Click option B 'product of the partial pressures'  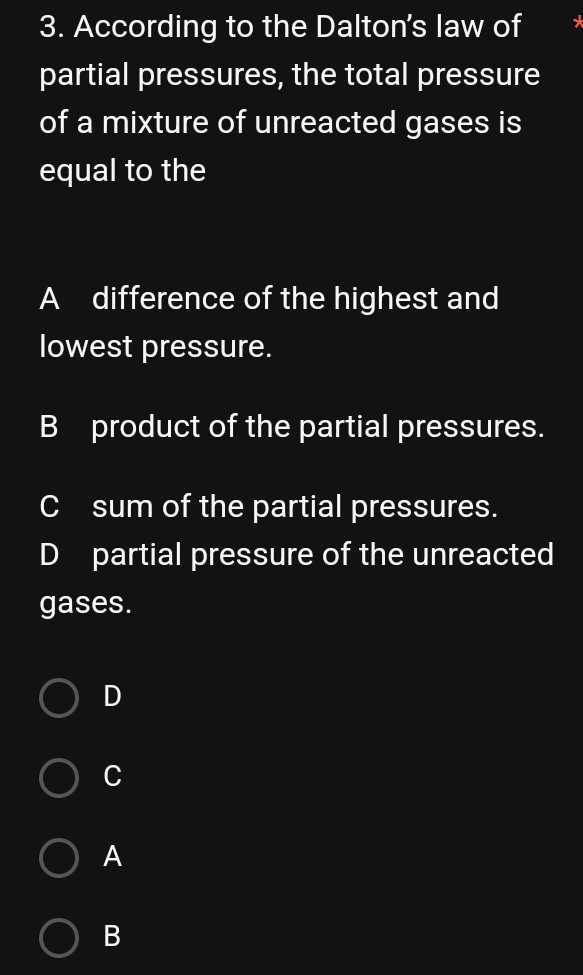point(292,426)
